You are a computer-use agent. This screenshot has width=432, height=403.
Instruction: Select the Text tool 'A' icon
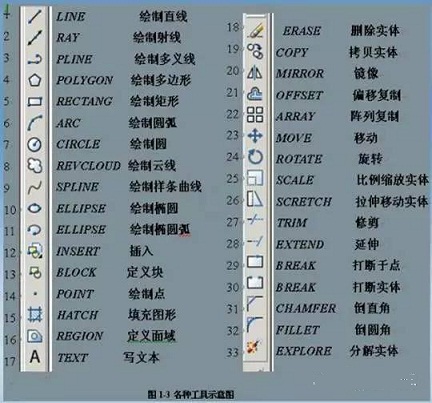tap(35, 357)
